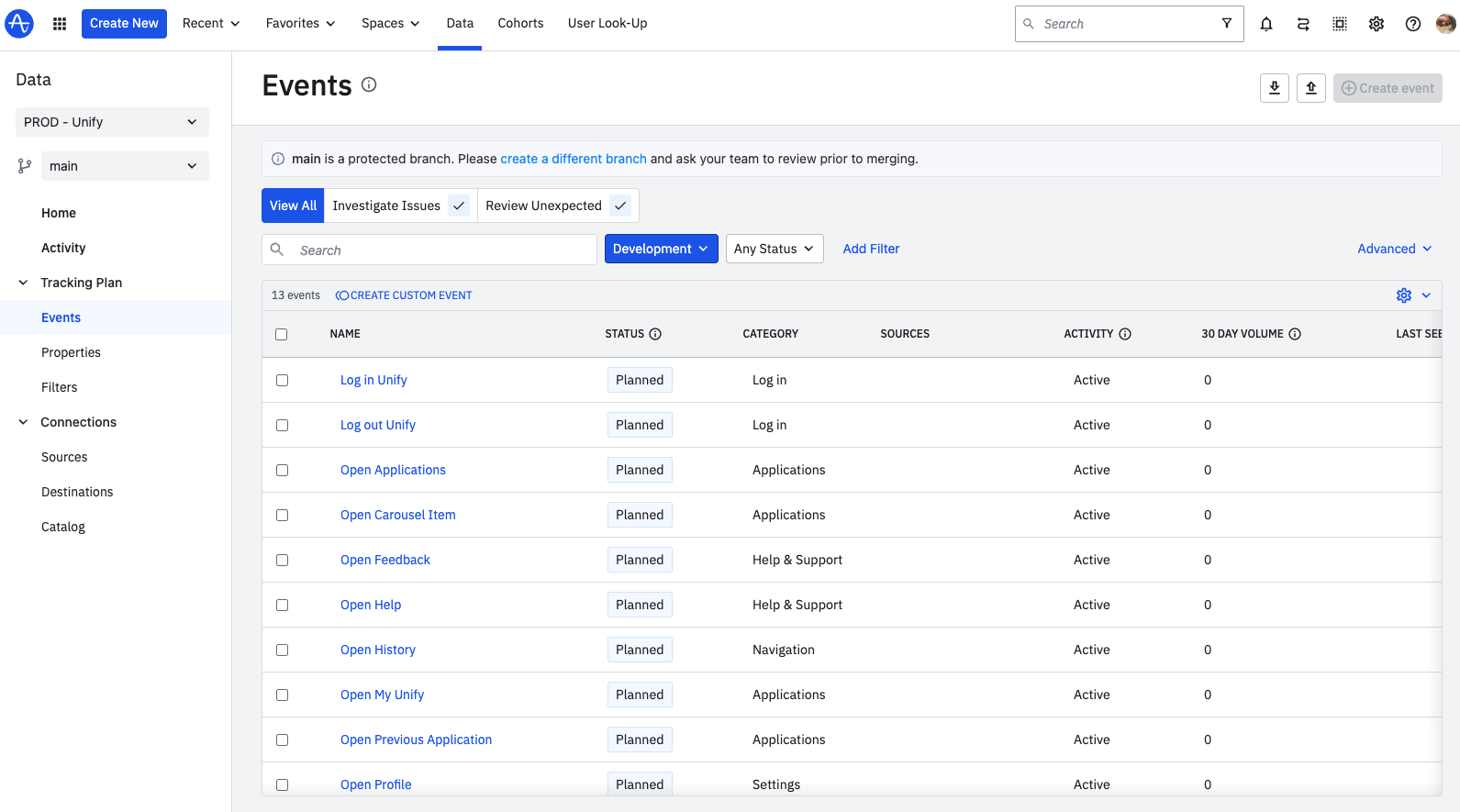Screen dimensions: 1460x812
Task: Click the Amplitude logo icon
Action: 19,24
